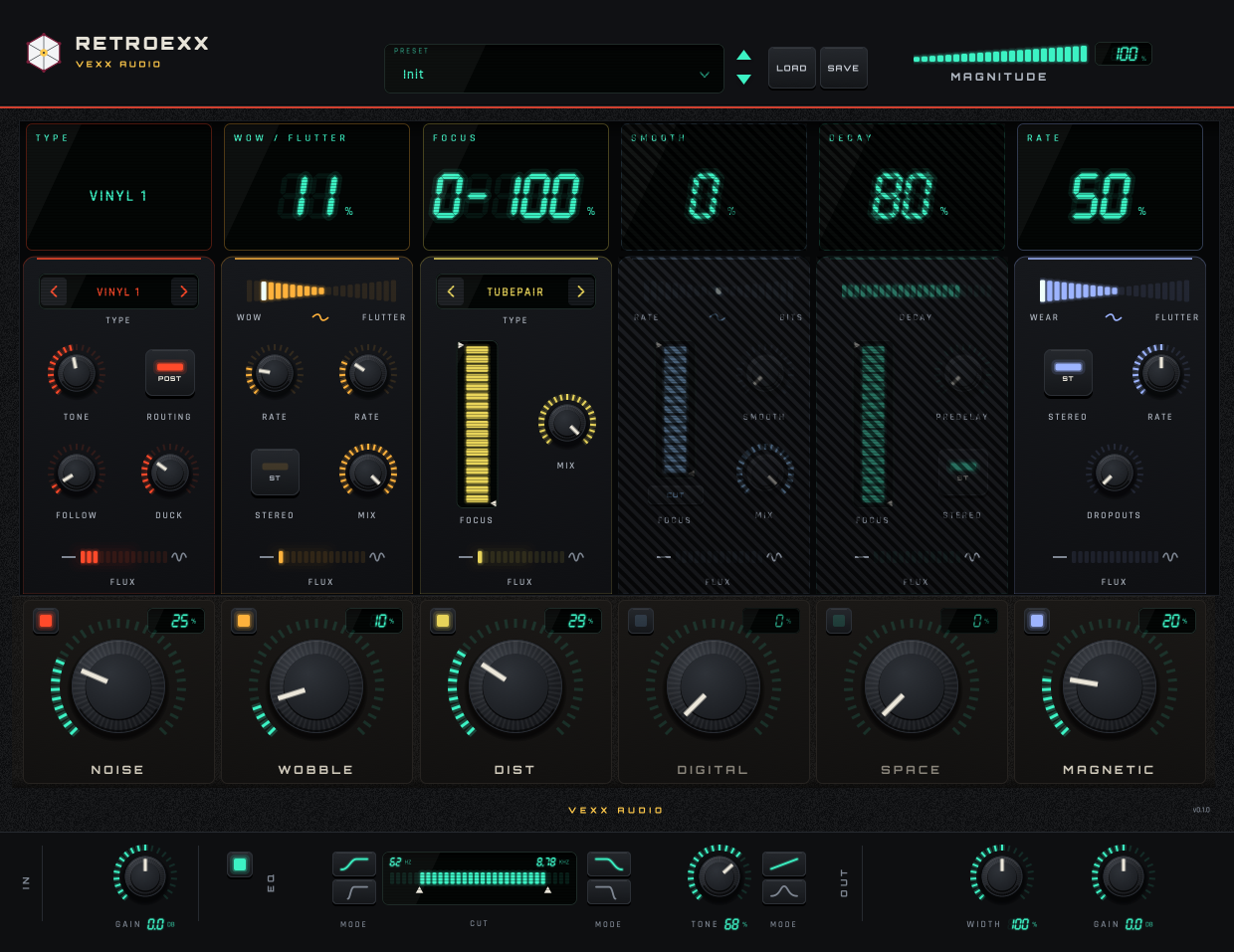Toggle the ST stereo button in the Wear/Flutter panel
The image size is (1234, 952).
1068,372
